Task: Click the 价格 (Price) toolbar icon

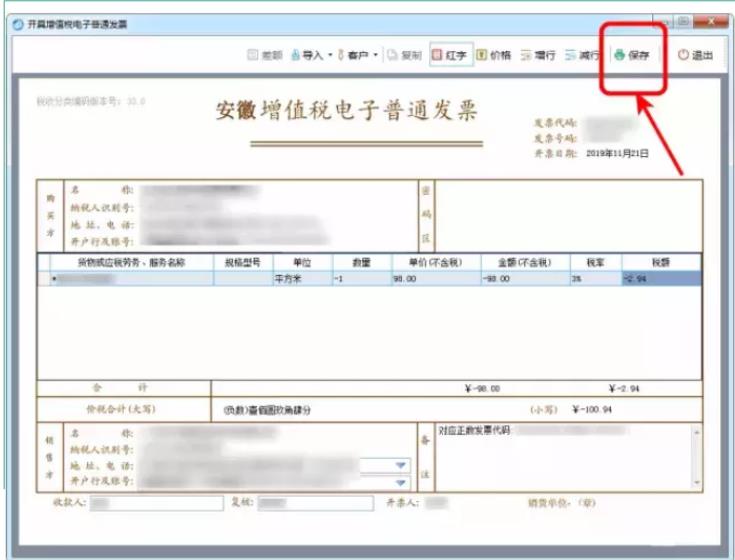Action: [494, 56]
